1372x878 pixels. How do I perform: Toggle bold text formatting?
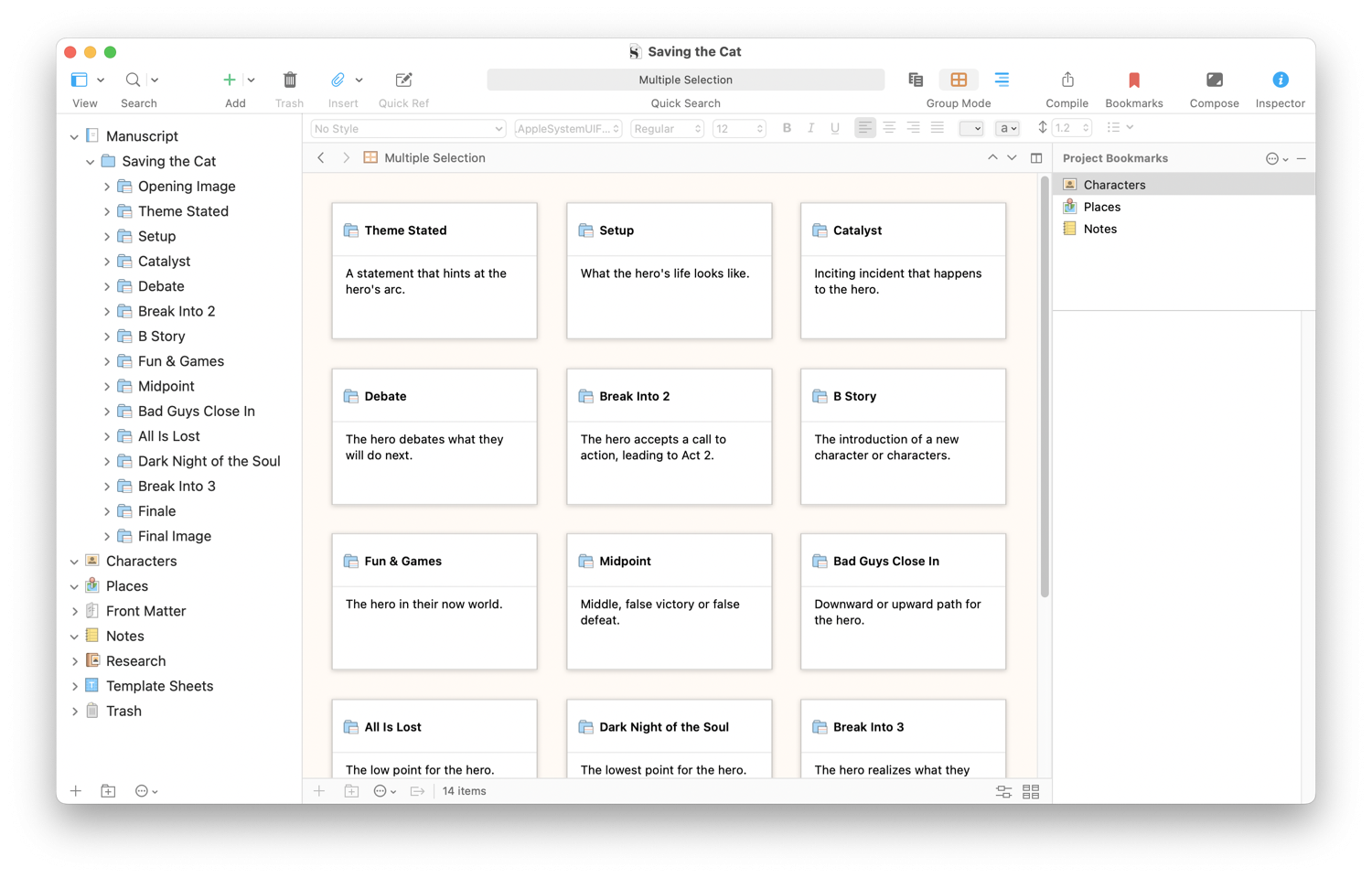coord(787,129)
